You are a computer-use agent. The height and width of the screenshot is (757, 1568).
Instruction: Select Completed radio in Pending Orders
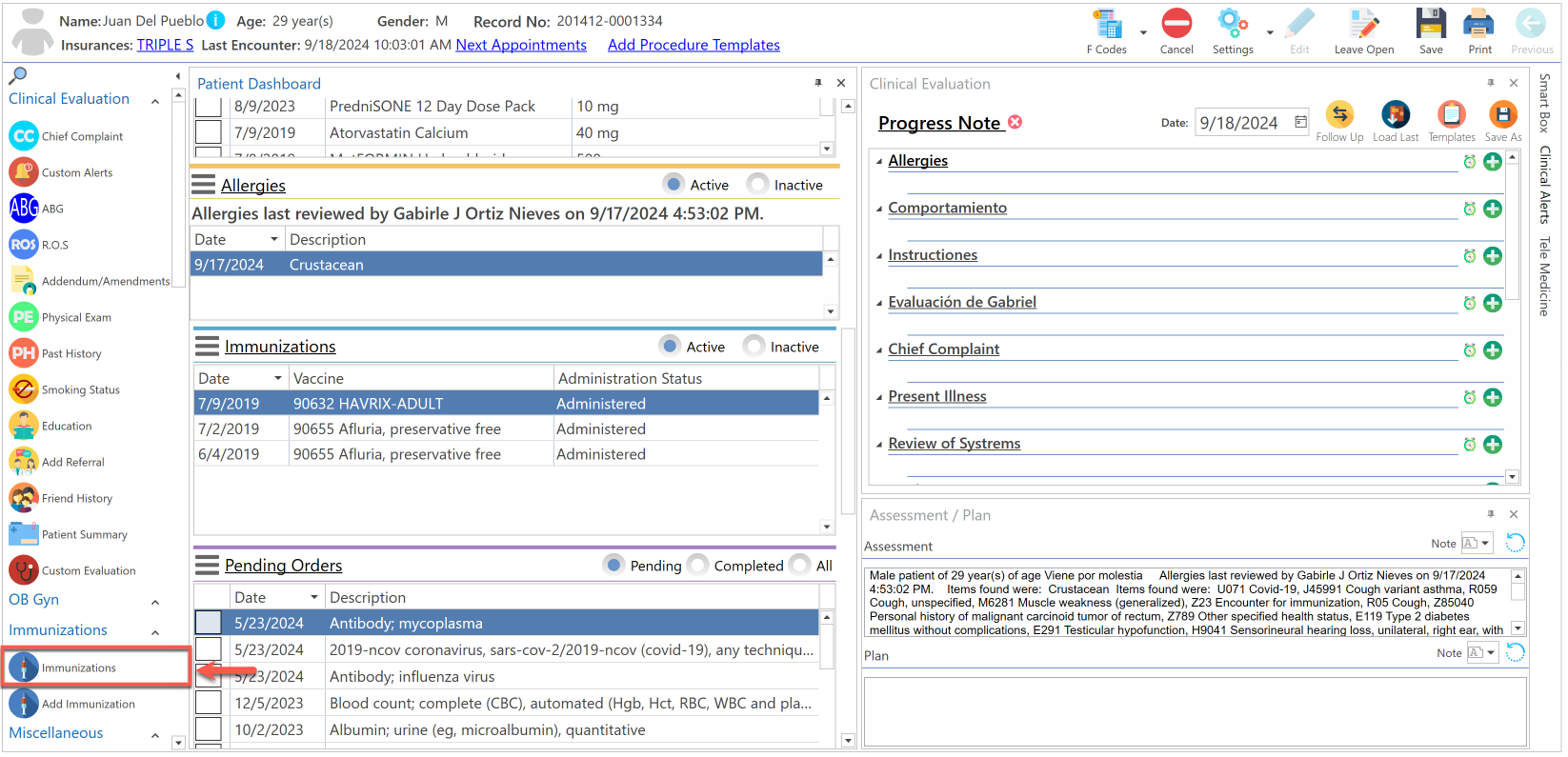click(x=698, y=565)
